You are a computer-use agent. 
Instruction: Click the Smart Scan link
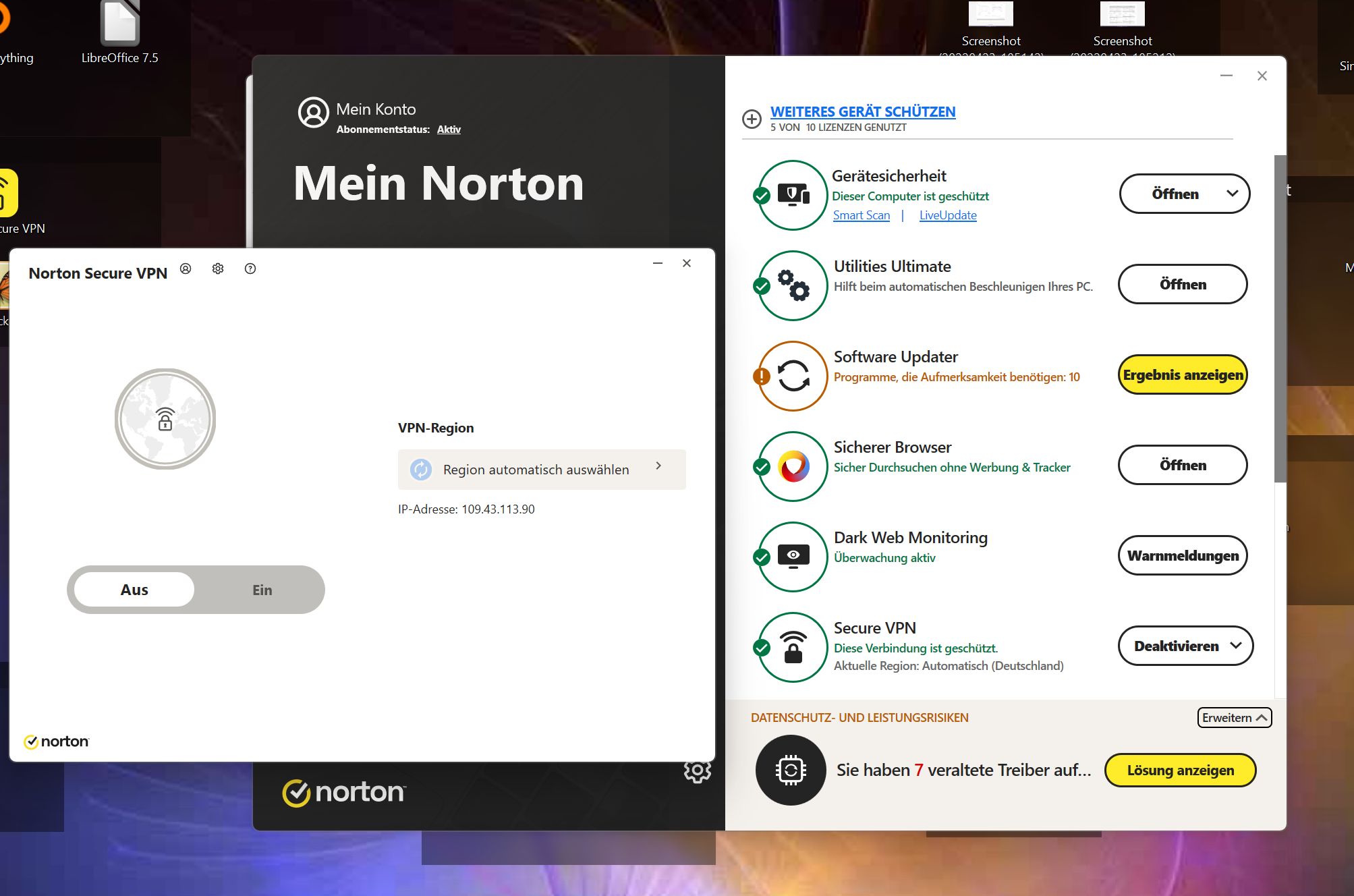pyautogui.click(x=861, y=215)
